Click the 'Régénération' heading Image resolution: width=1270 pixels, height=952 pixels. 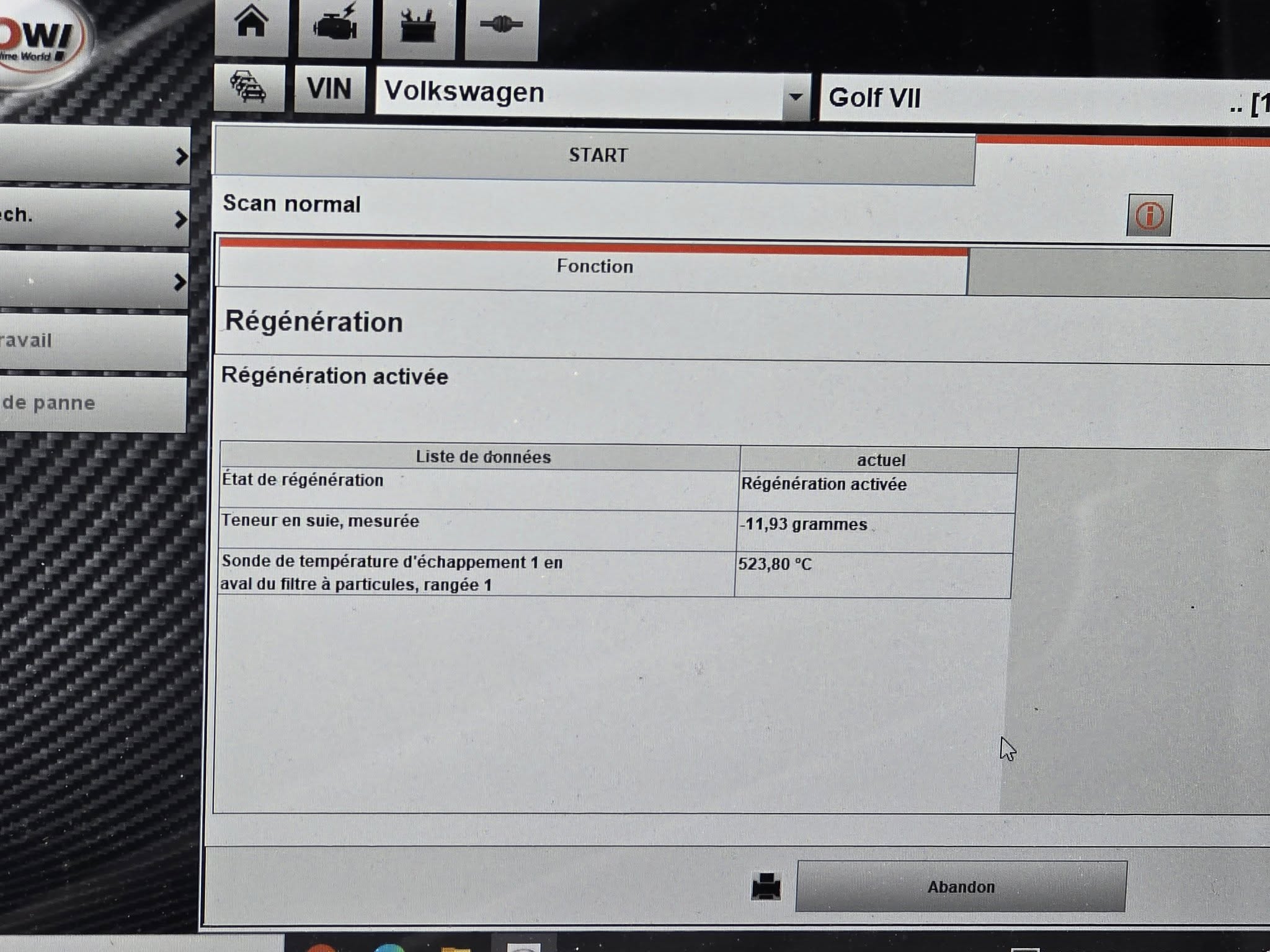314,322
